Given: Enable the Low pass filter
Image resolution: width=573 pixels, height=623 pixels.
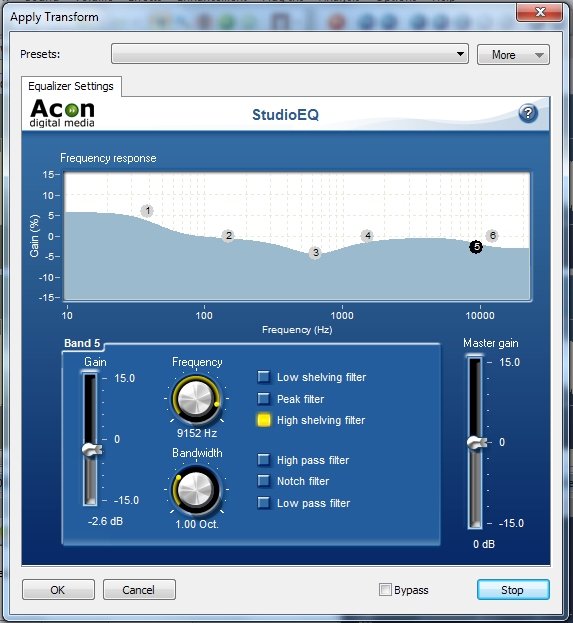Looking at the screenshot, I should 264,503.
